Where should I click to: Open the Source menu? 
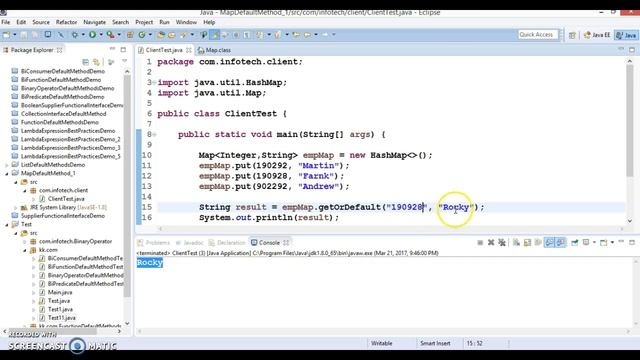click(x=41, y=22)
